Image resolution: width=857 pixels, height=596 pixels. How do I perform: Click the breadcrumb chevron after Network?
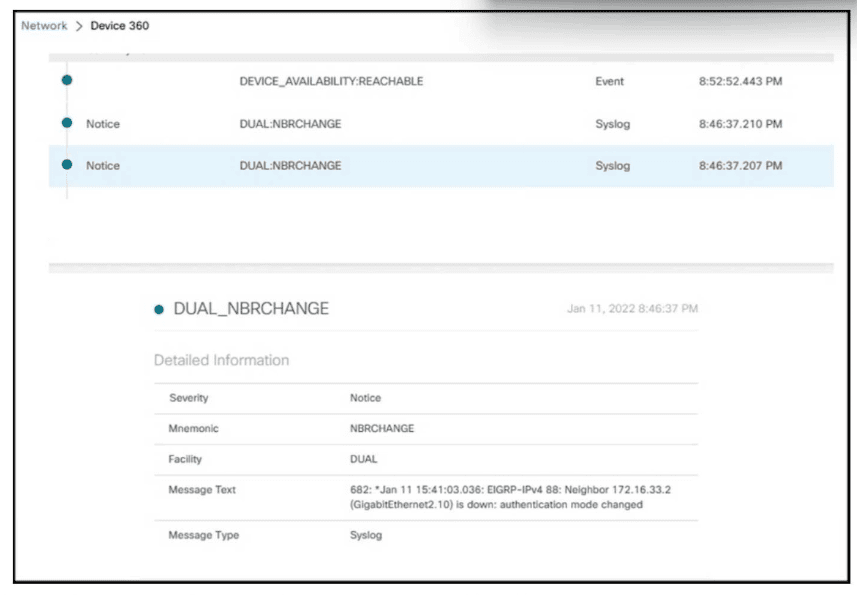click(78, 25)
